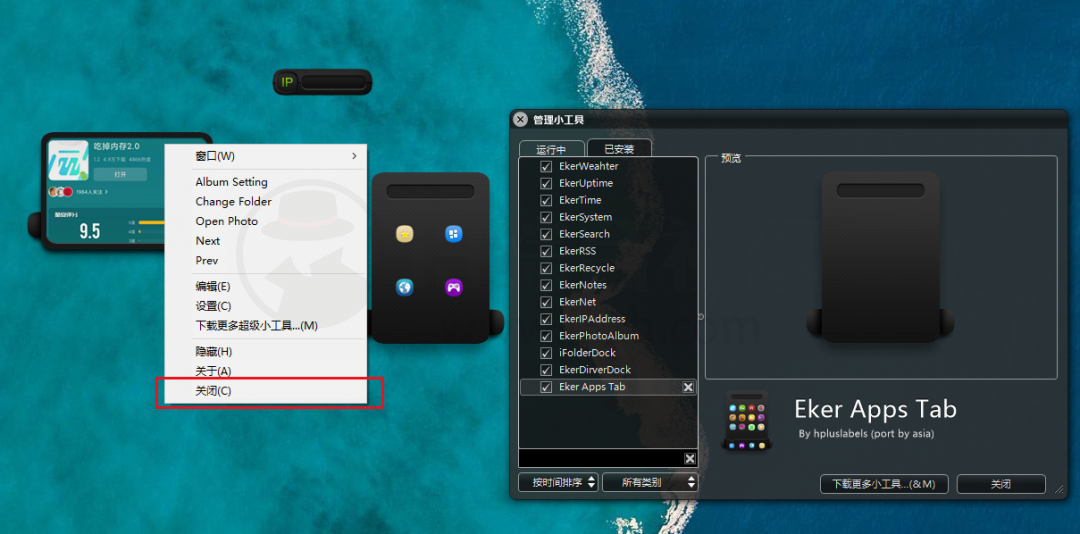
Task: Click the widget preview image in the preview pane
Action: coord(880,257)
